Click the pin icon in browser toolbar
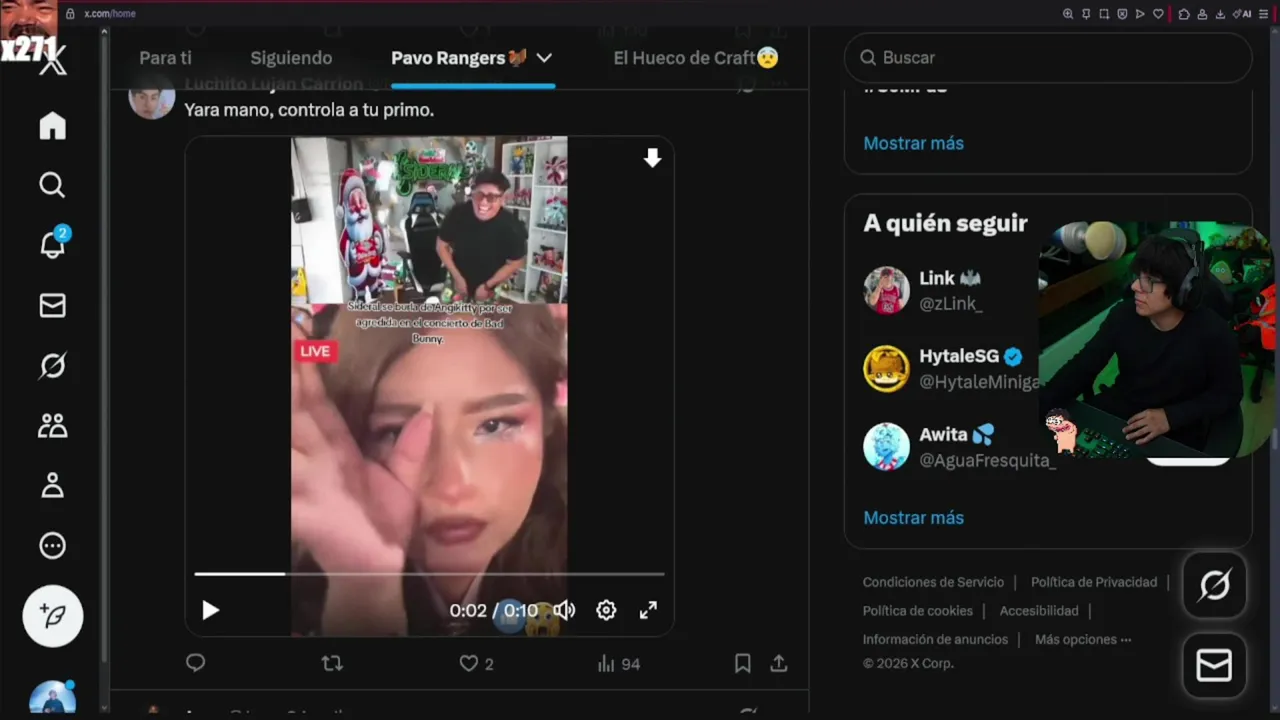 pos(1086,14)
